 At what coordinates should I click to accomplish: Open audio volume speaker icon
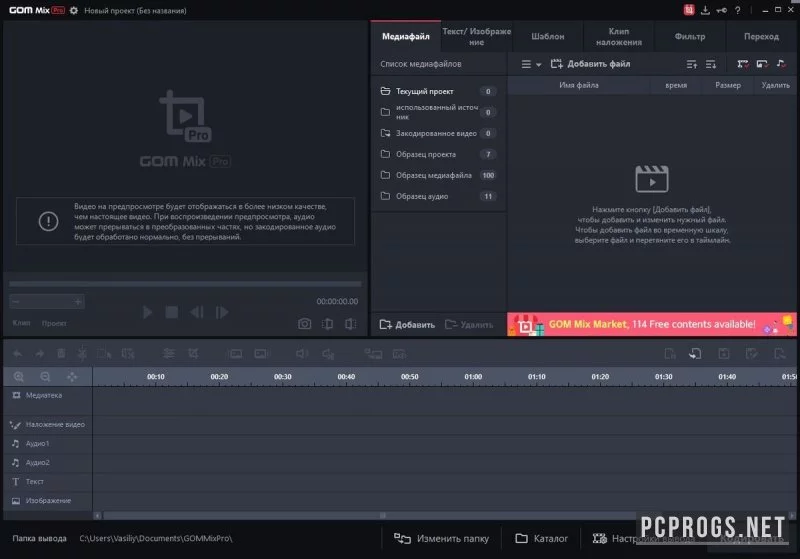[302, 353]
